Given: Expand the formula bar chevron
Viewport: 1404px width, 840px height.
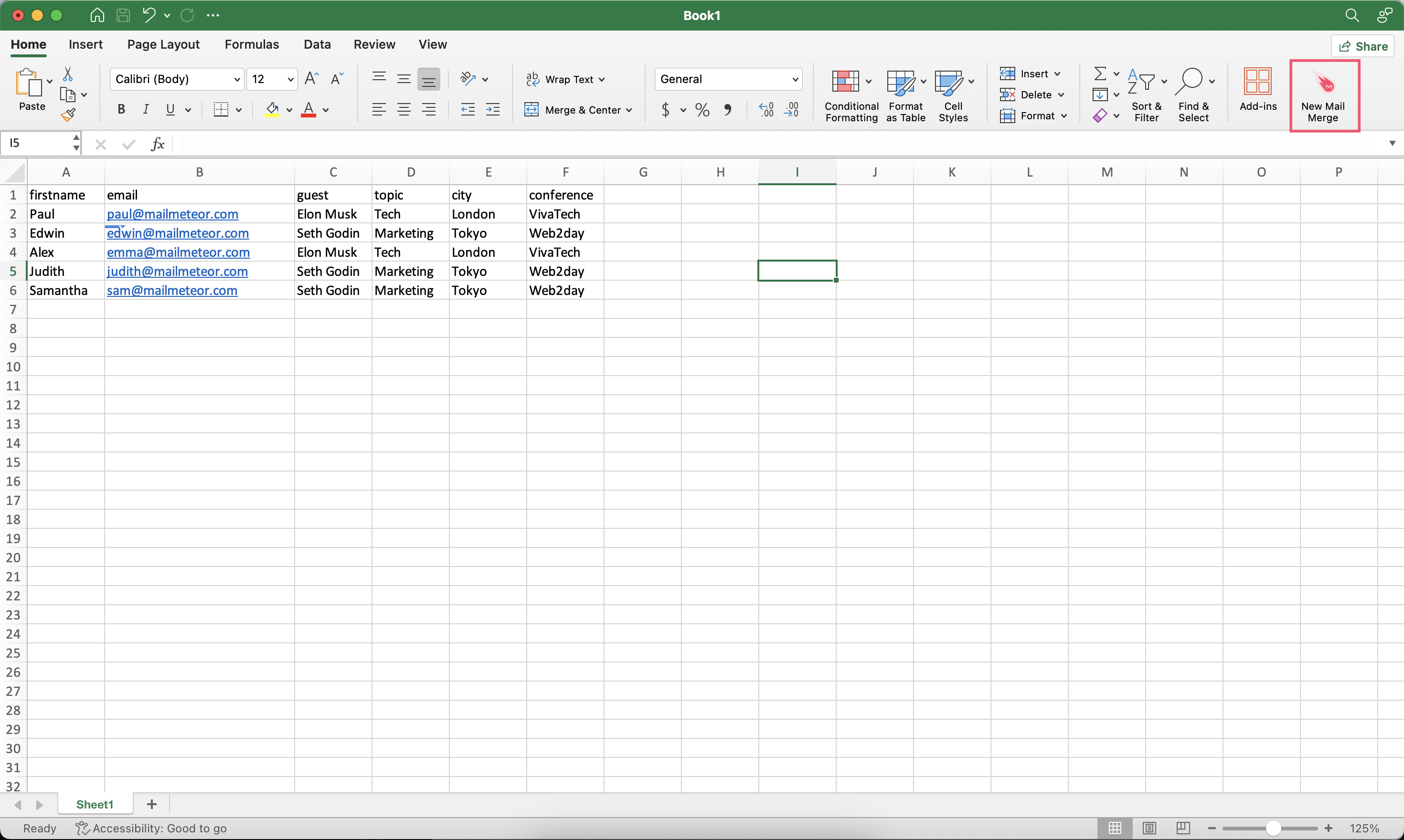Looking at the screenshot, I should click(1392, 143).
